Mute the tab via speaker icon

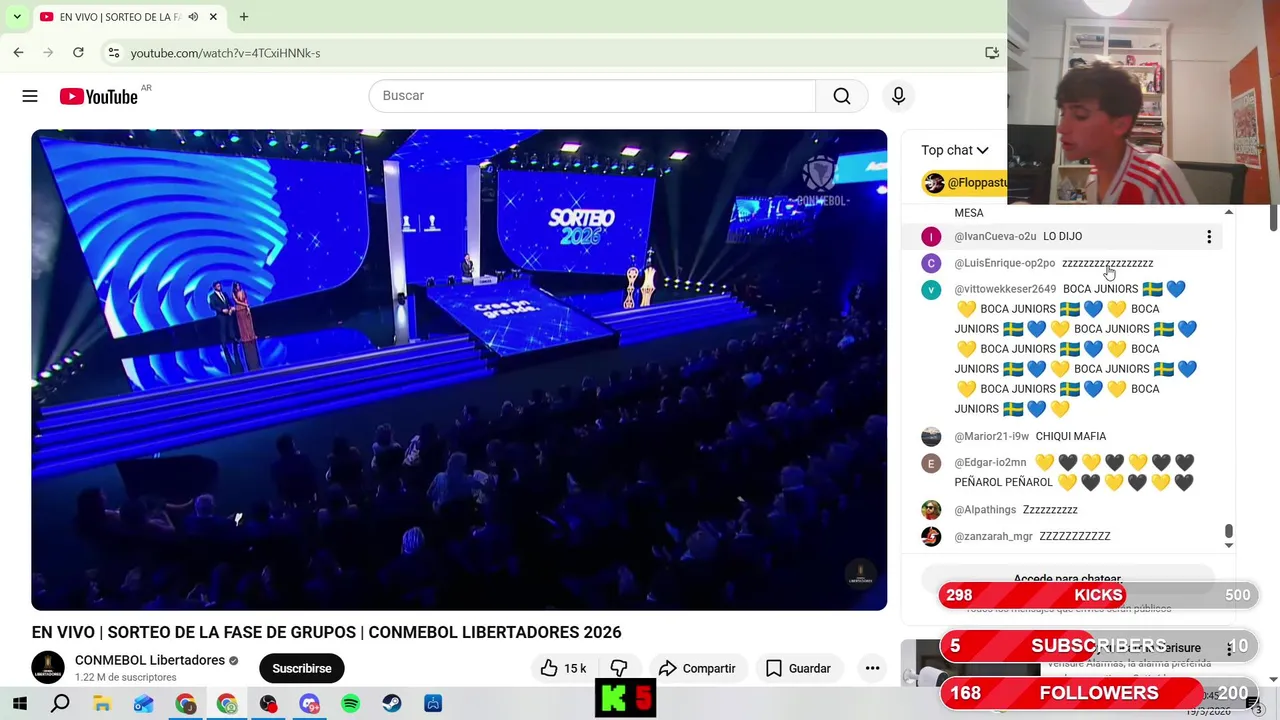coord(193,17)
